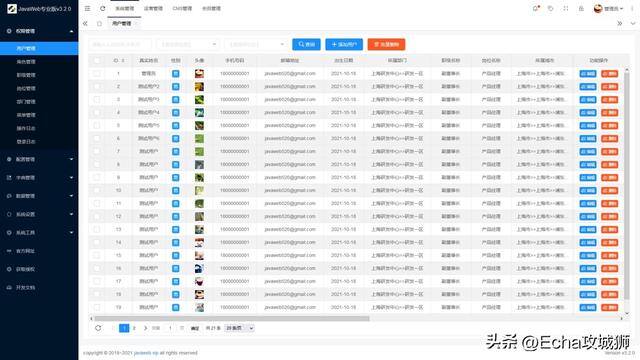The height and width of the screenshot is (360, 640).
Task: Click the edit button in row 5
Action: point(588,125)
